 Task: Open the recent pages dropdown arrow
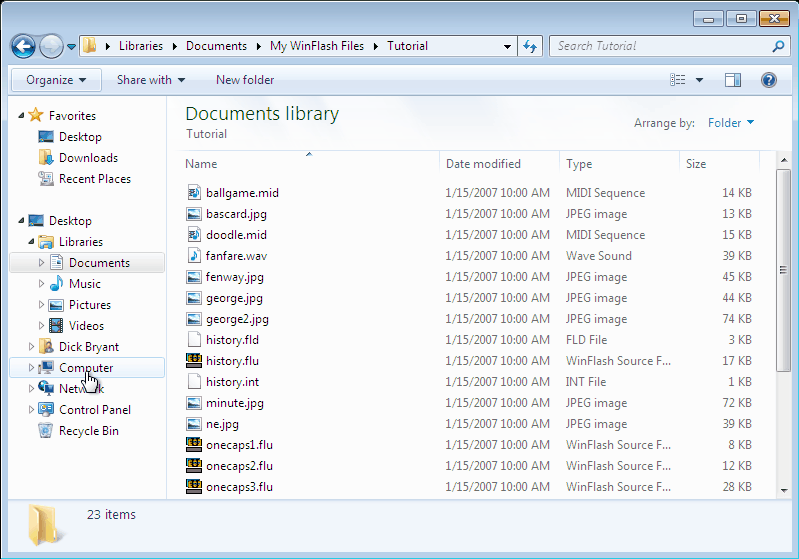tap(71, 47)
